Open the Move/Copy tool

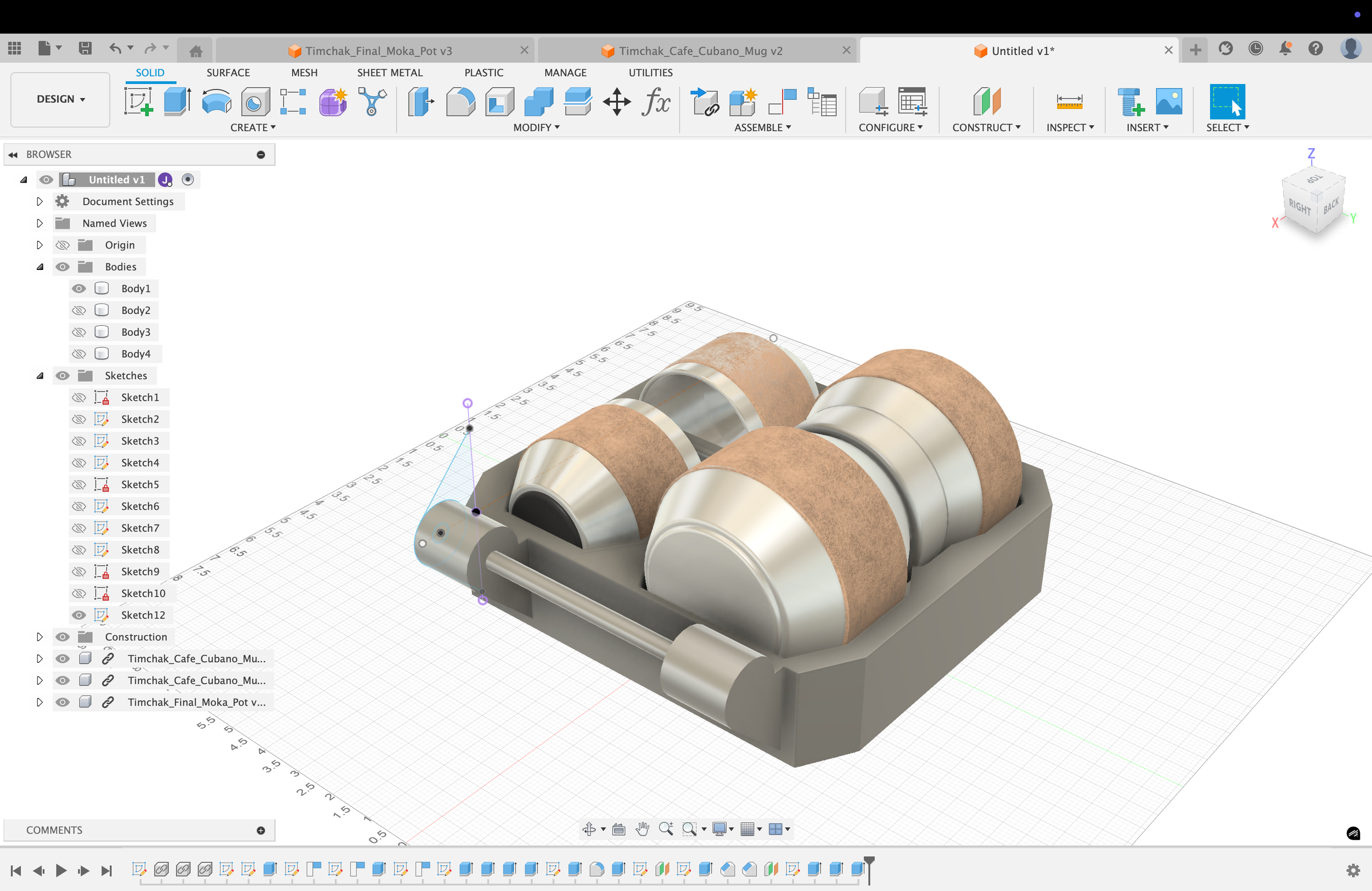tap(616, 102)
